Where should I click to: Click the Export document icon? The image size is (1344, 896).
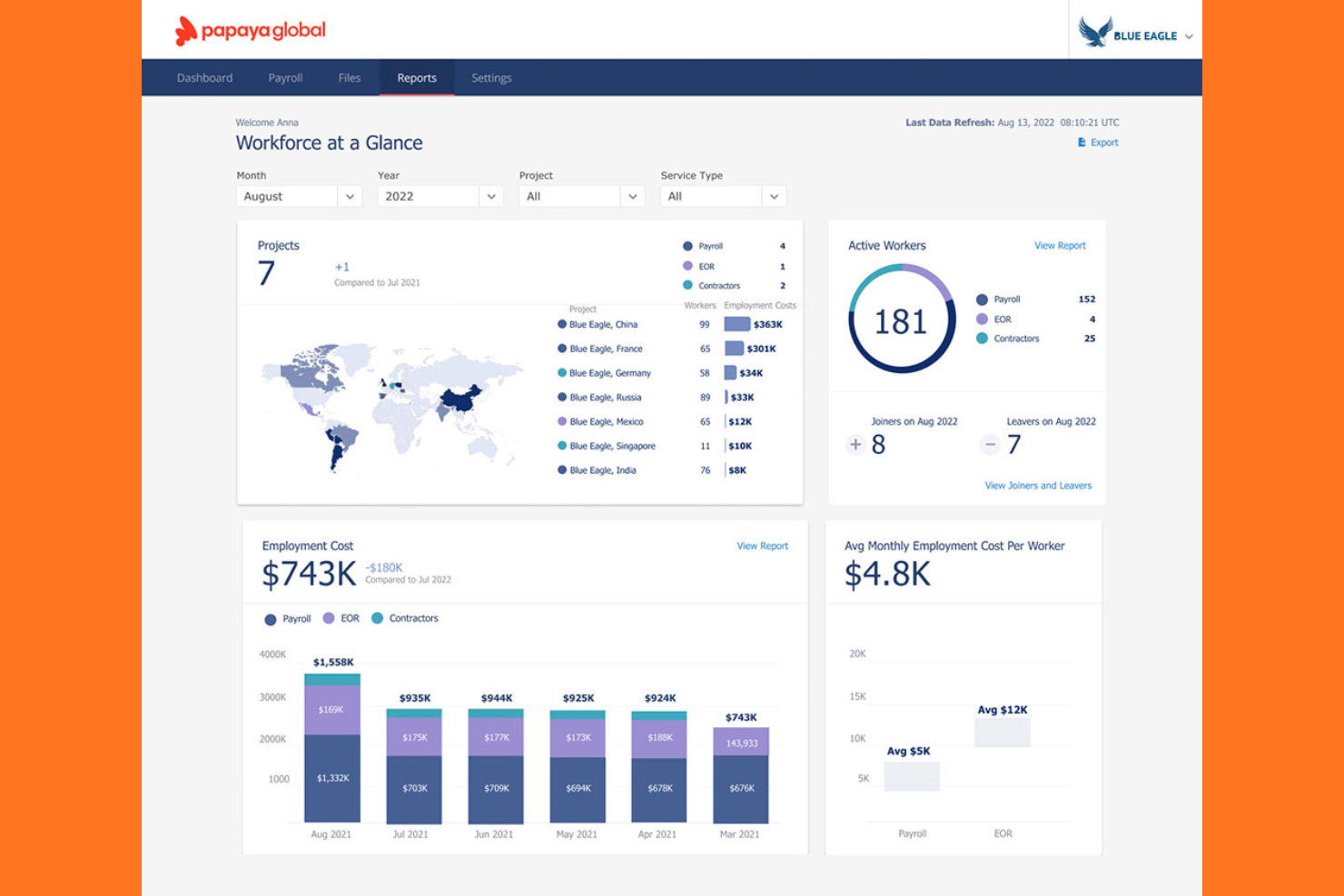(x=1082, y=142)
